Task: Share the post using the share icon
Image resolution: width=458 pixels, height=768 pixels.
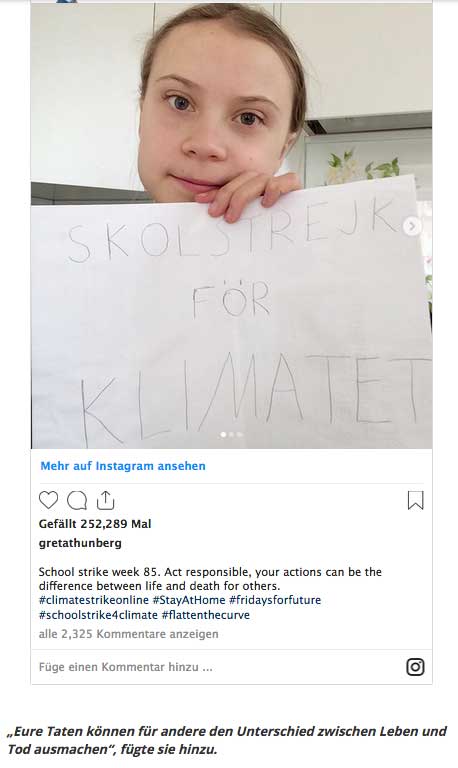Action: point(105,500)
